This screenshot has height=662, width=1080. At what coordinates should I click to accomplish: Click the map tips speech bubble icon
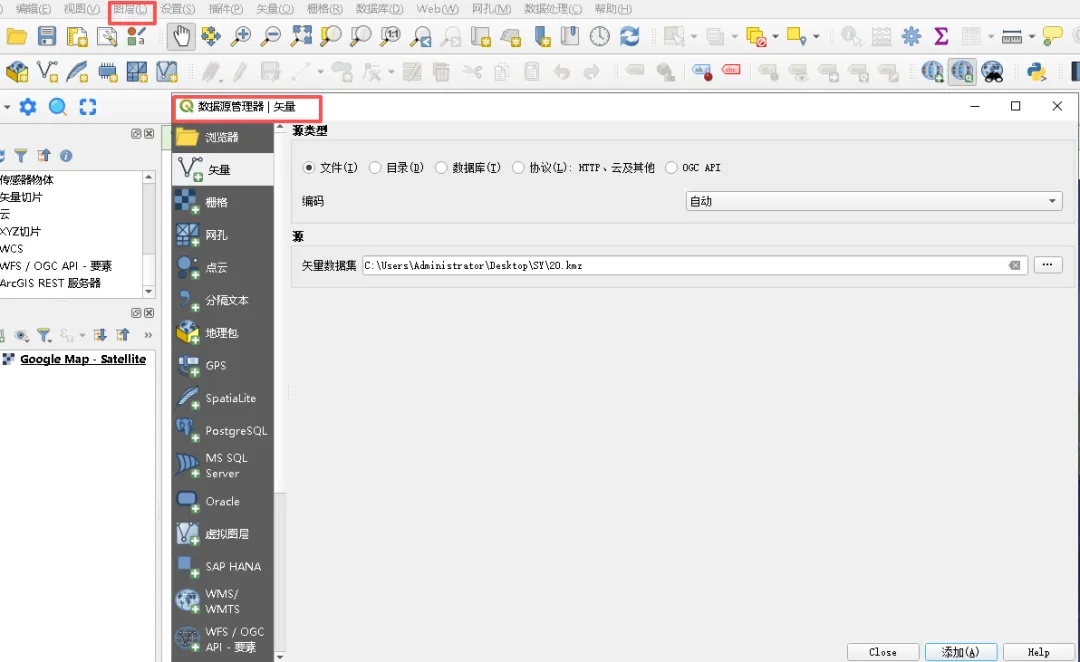pyautogui.click(x=1052, y=36)
